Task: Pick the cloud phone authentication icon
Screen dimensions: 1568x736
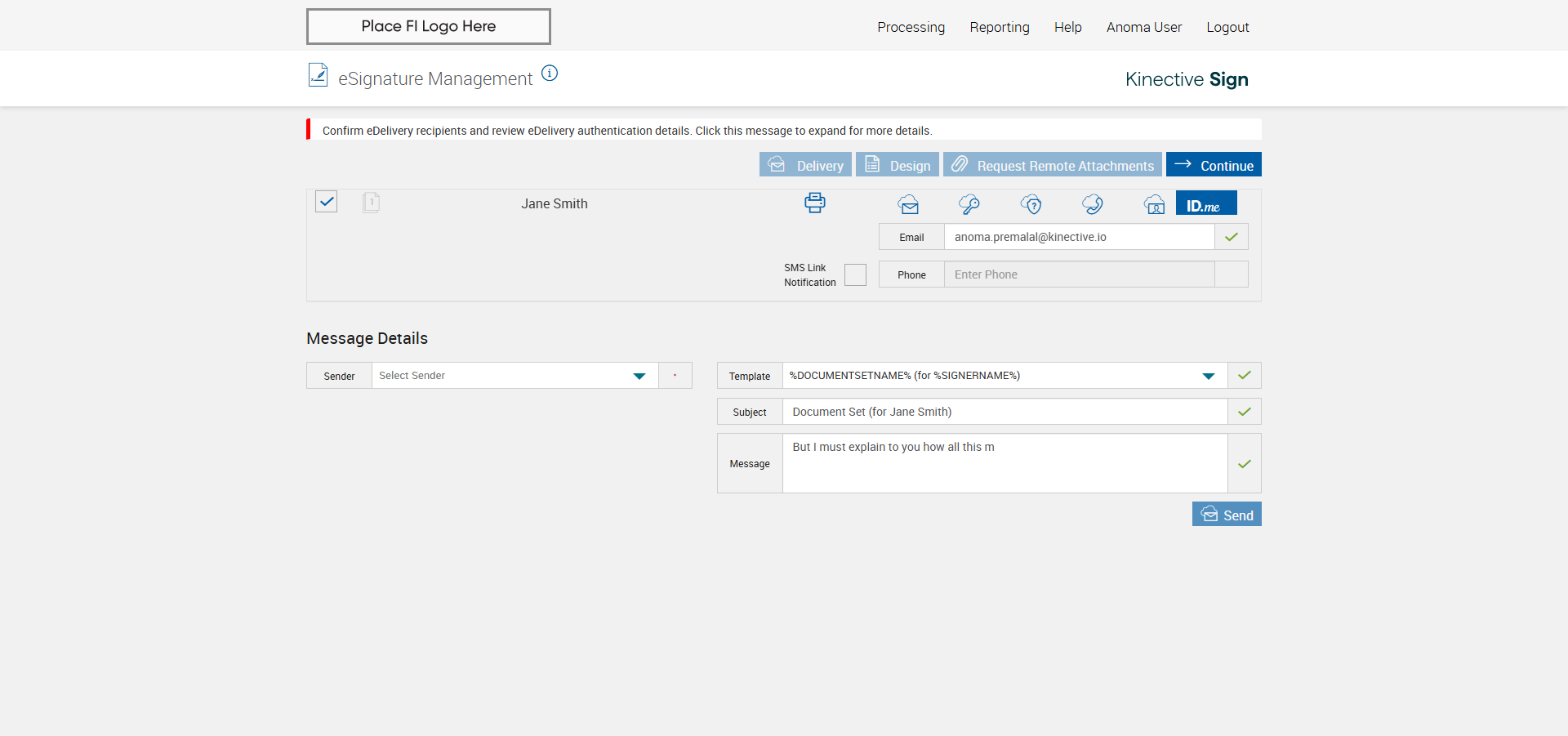Action: pos(1093,204)
